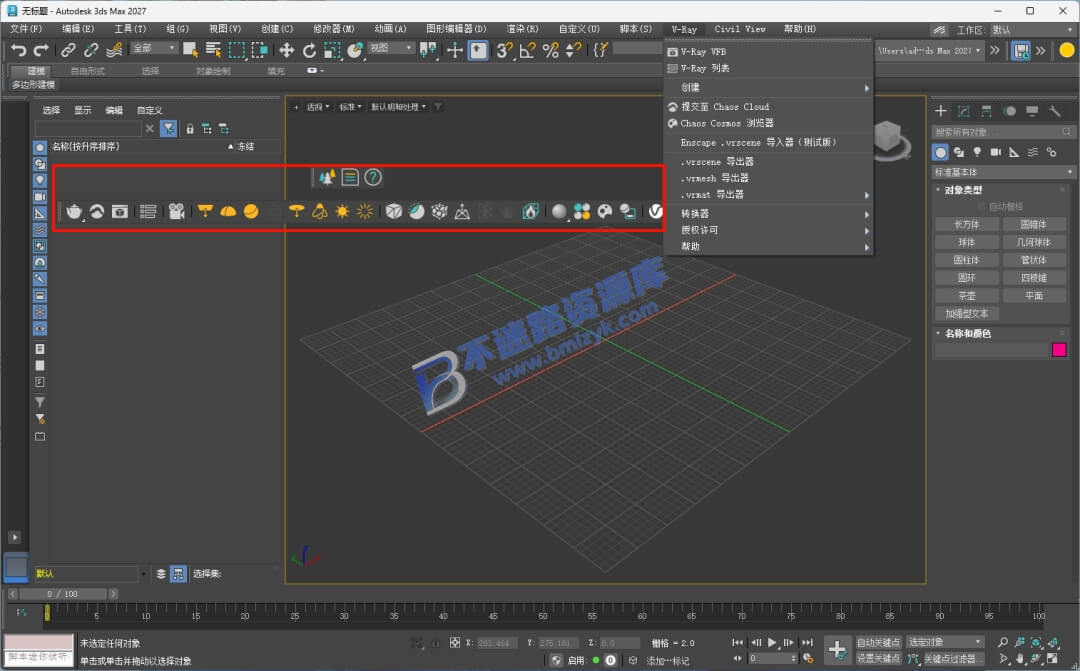1080x671 pixels.
Task: Toggle the Spinner Snap icon
Action: (572, 50)
